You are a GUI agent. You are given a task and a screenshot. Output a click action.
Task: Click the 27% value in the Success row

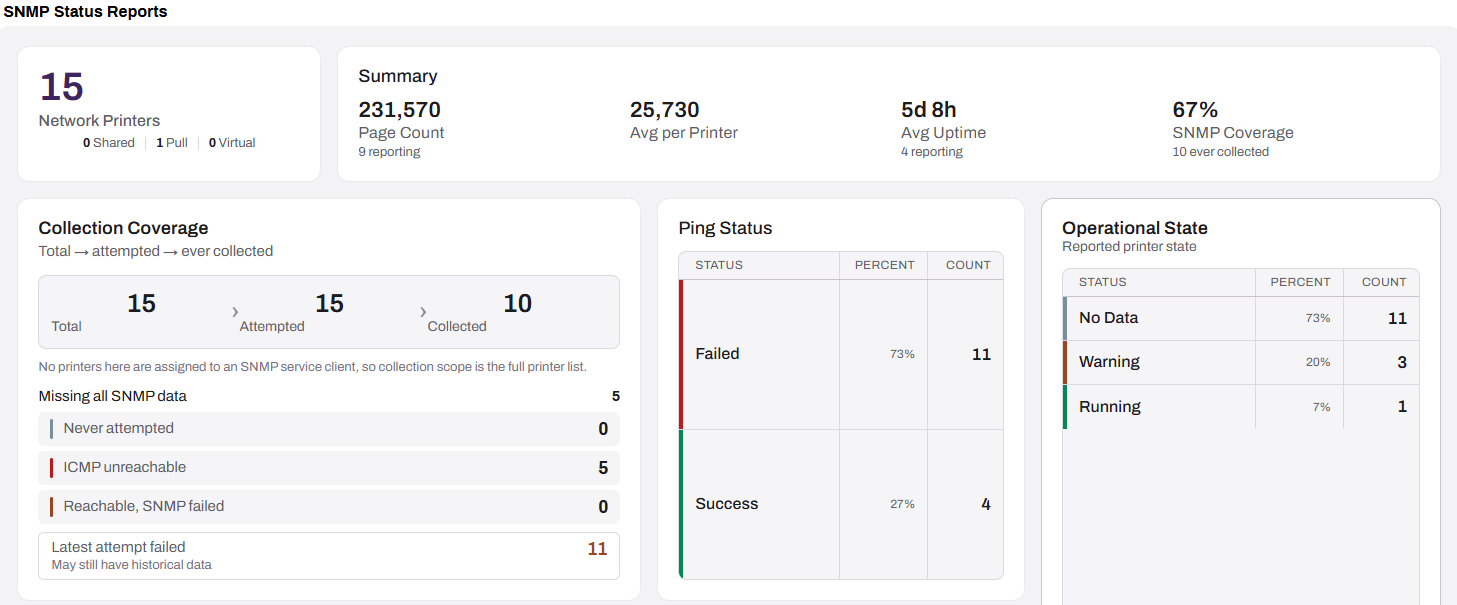click(902, 504)
